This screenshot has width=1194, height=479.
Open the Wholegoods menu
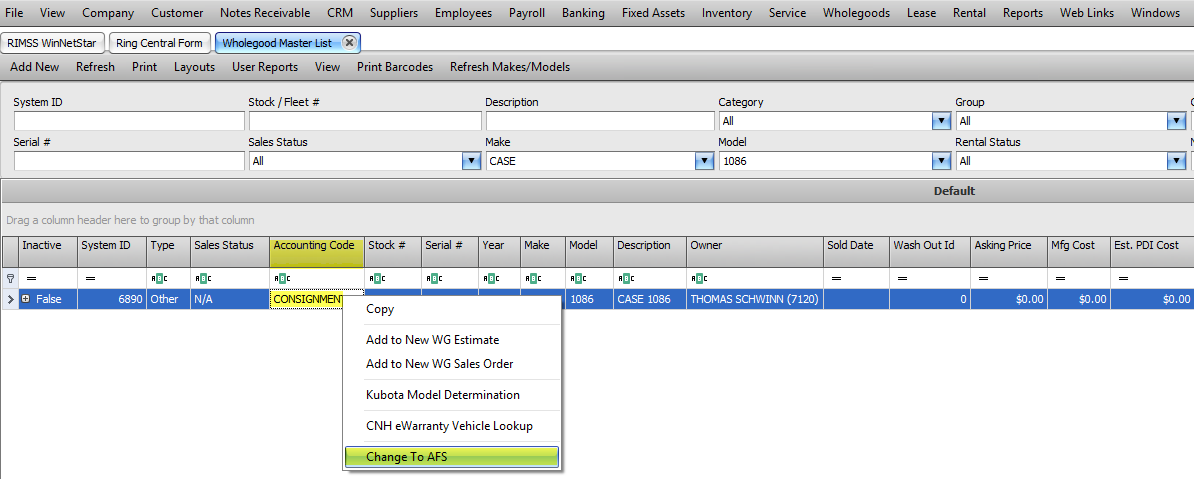pos(857,13)
